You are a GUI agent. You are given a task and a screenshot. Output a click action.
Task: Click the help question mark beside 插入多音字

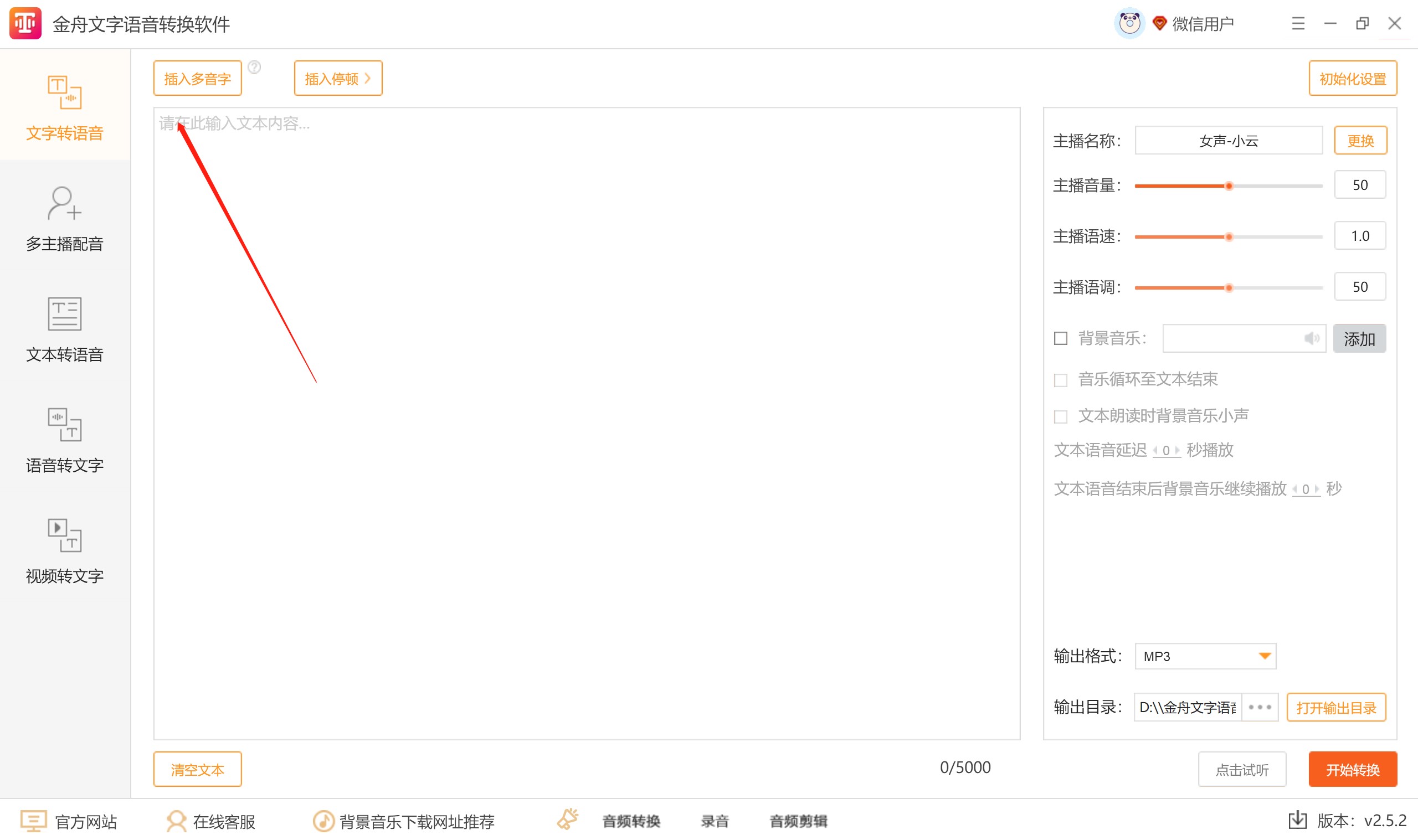254,68
